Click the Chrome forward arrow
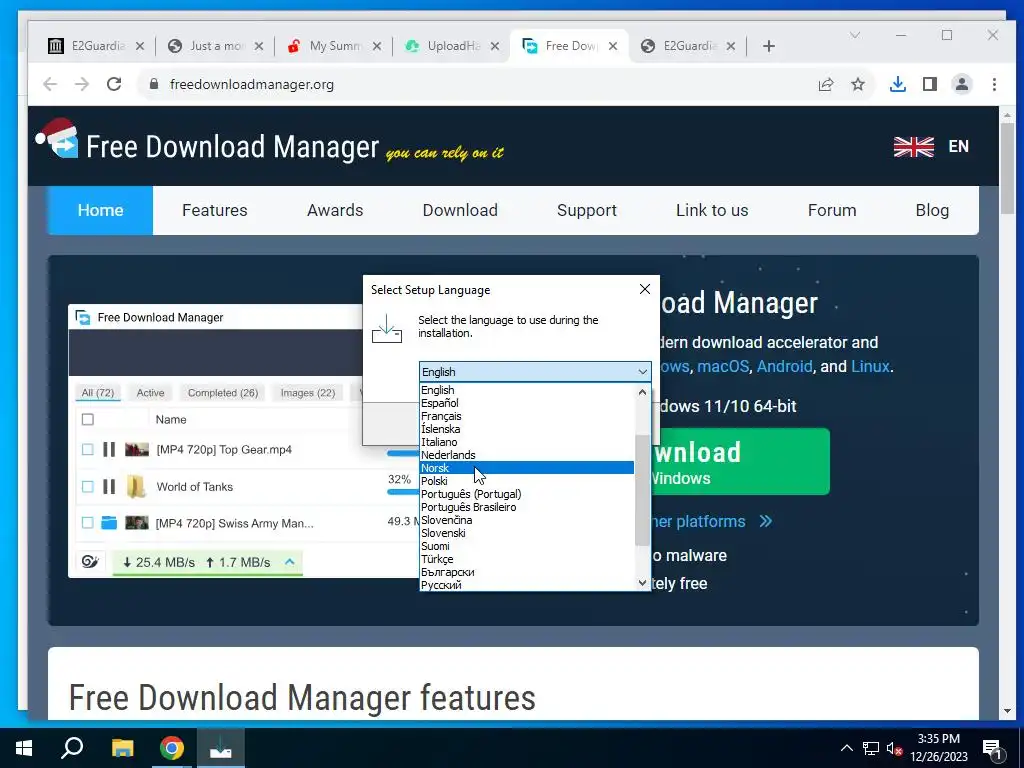Screen dimensions: 1024x768 pyautogui.click(x=82, y=84)
